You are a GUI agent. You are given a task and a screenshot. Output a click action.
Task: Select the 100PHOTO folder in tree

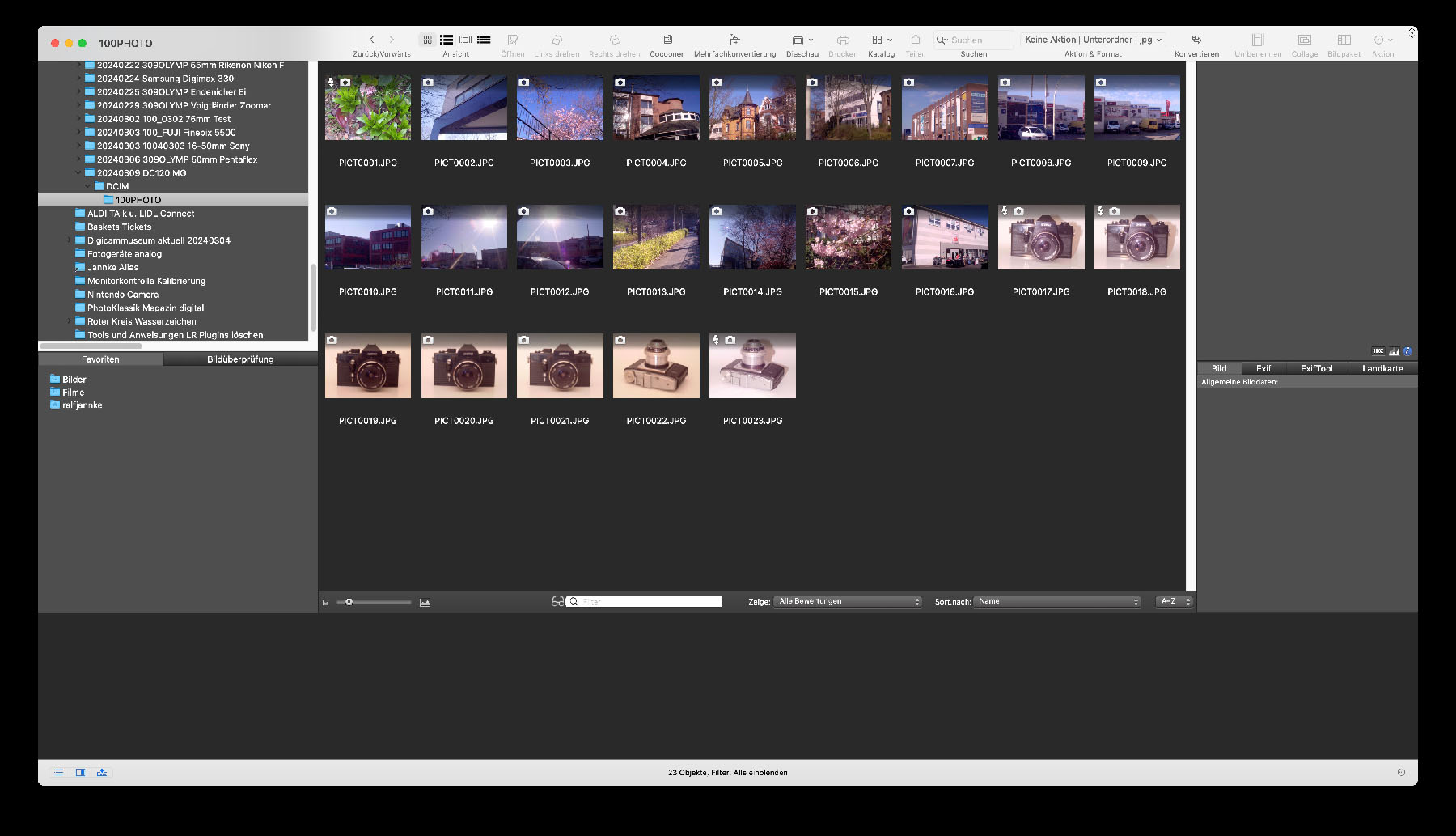tap(173, 200)
